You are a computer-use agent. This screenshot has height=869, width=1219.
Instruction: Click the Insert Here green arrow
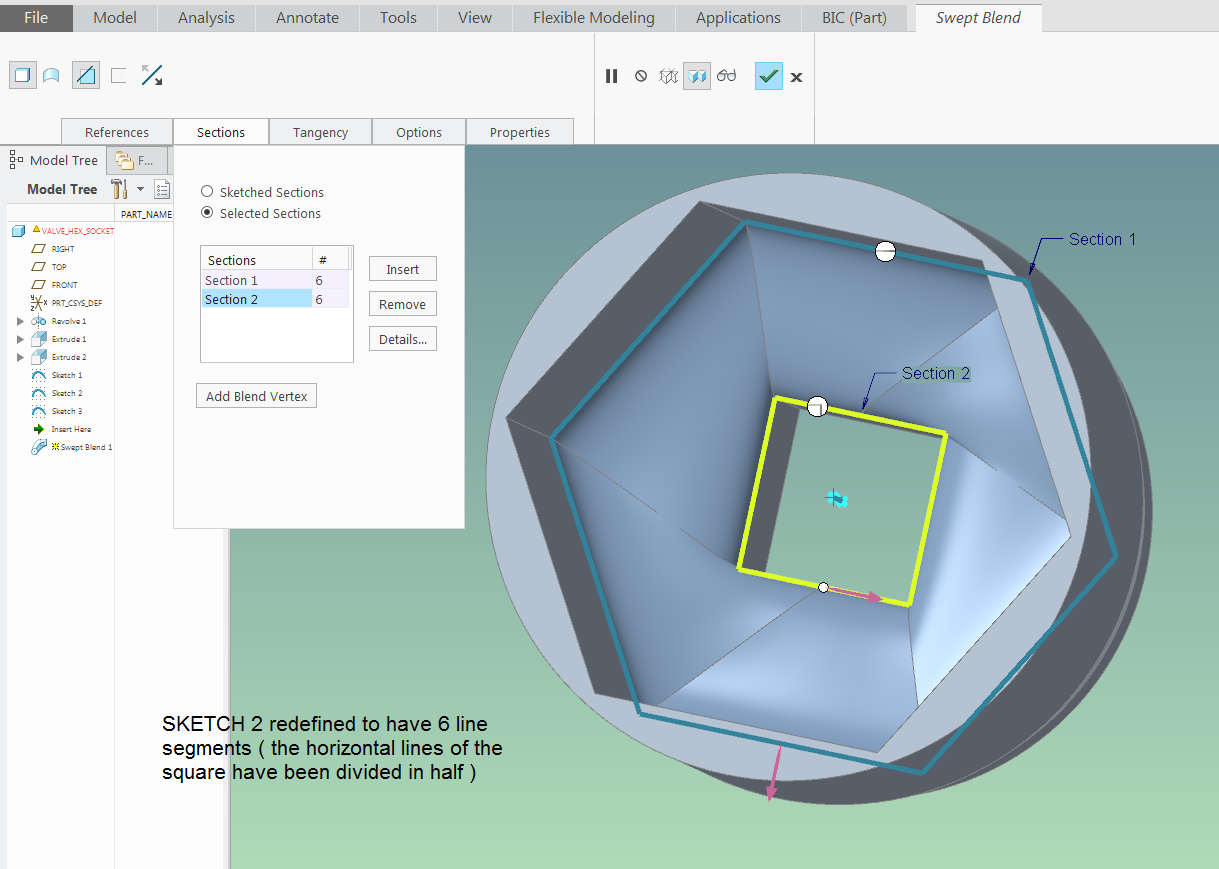click(39, 429)
